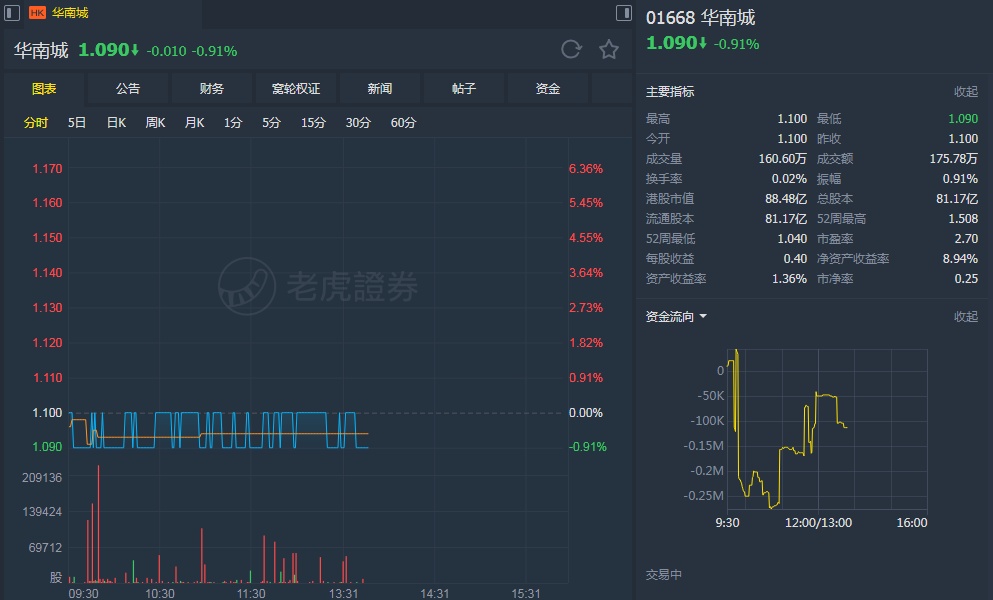This screenshot has height=600, width=993.
Task: Click the green 1.090 price axis label
Action: (47, 447)
